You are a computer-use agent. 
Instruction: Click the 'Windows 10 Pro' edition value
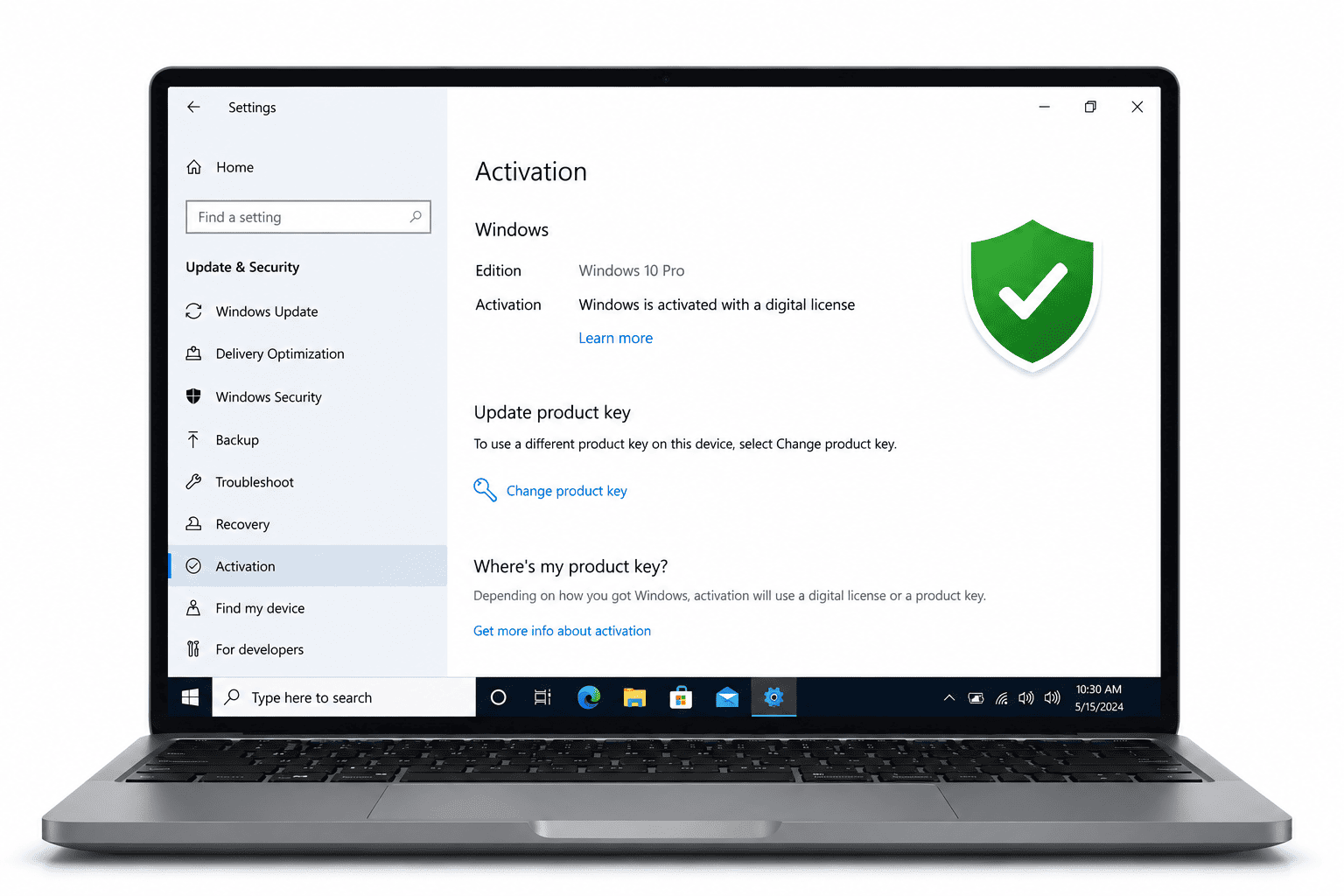(x=632, y=271)
